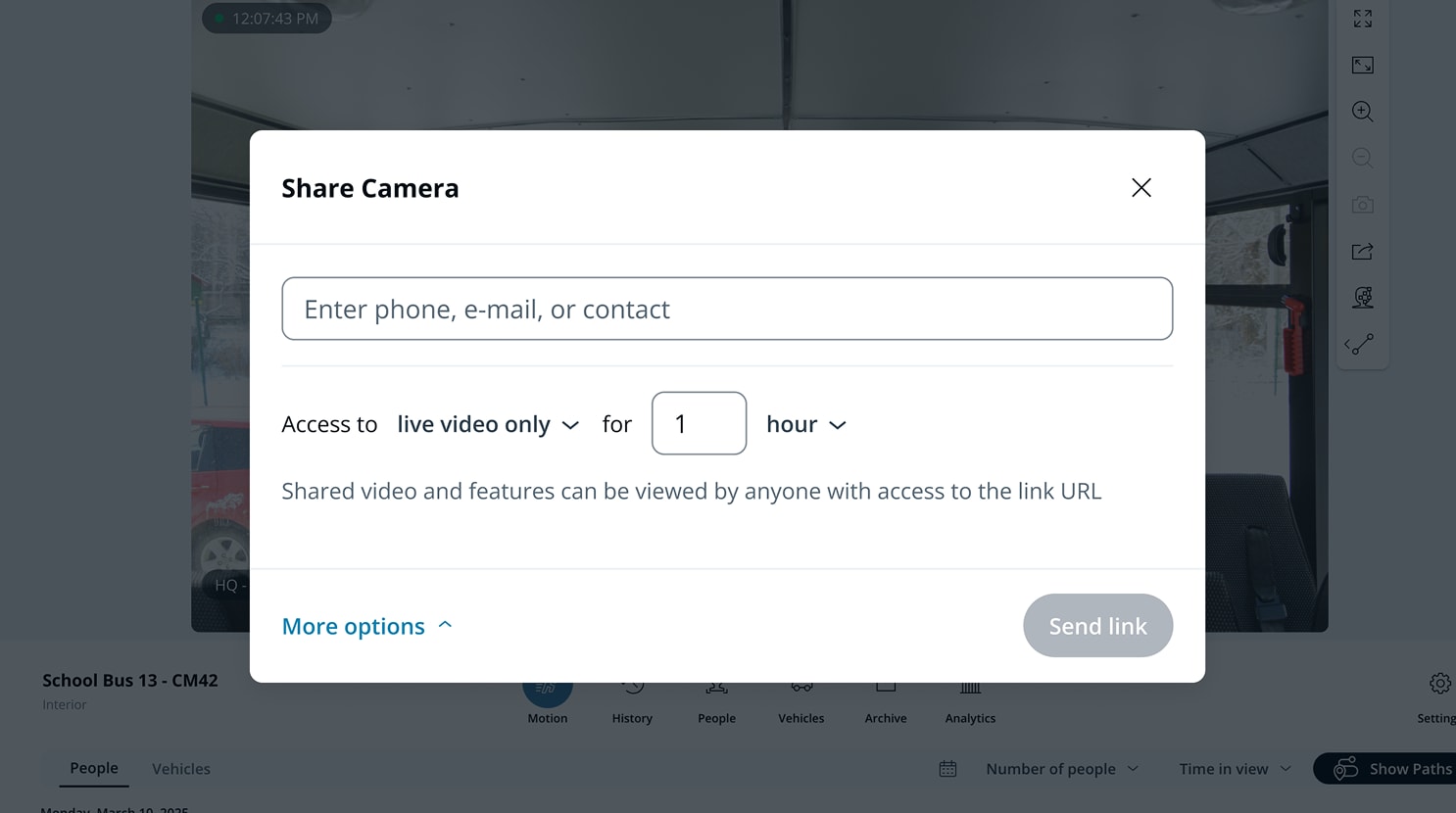
Task: Click the face blur privacy icon
Action: [1362, 298]
